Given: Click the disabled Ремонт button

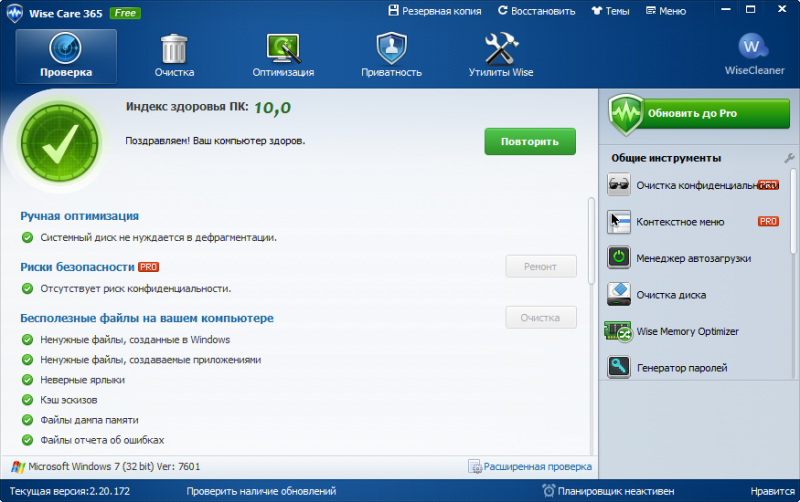Looking at the screenshot, I should coord(541,266).
